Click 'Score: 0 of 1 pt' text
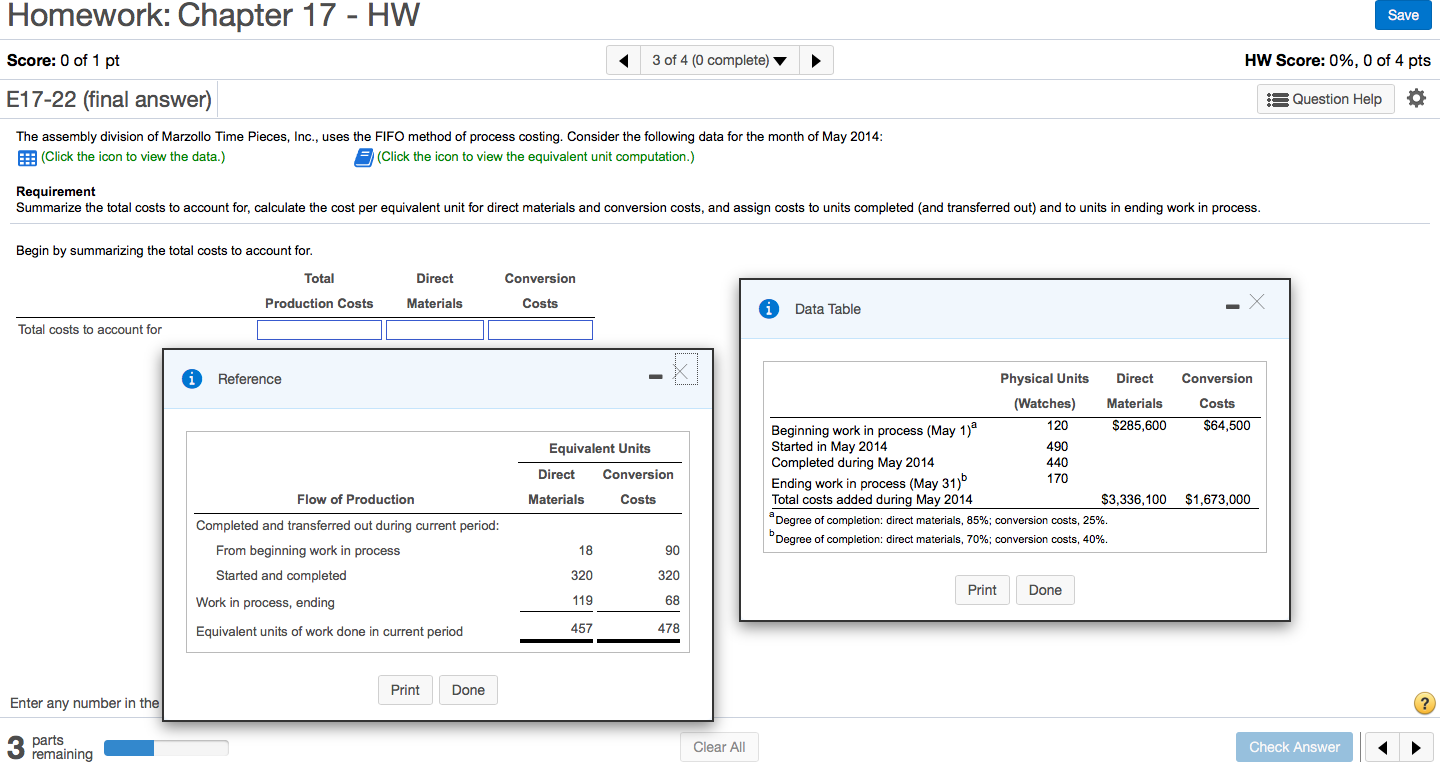The width and height of the screenshot is (1440, 782). 63,60
